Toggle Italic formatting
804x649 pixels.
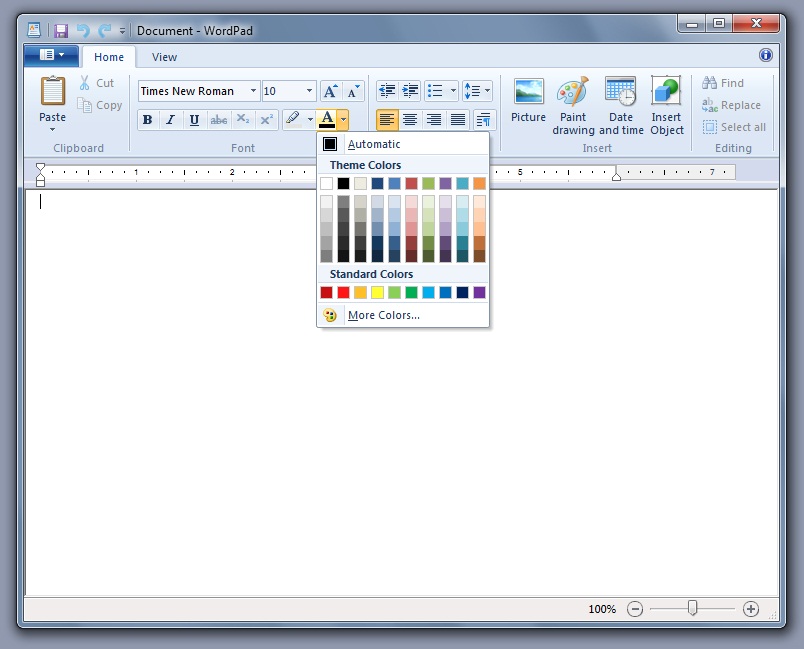pos(170,120)
